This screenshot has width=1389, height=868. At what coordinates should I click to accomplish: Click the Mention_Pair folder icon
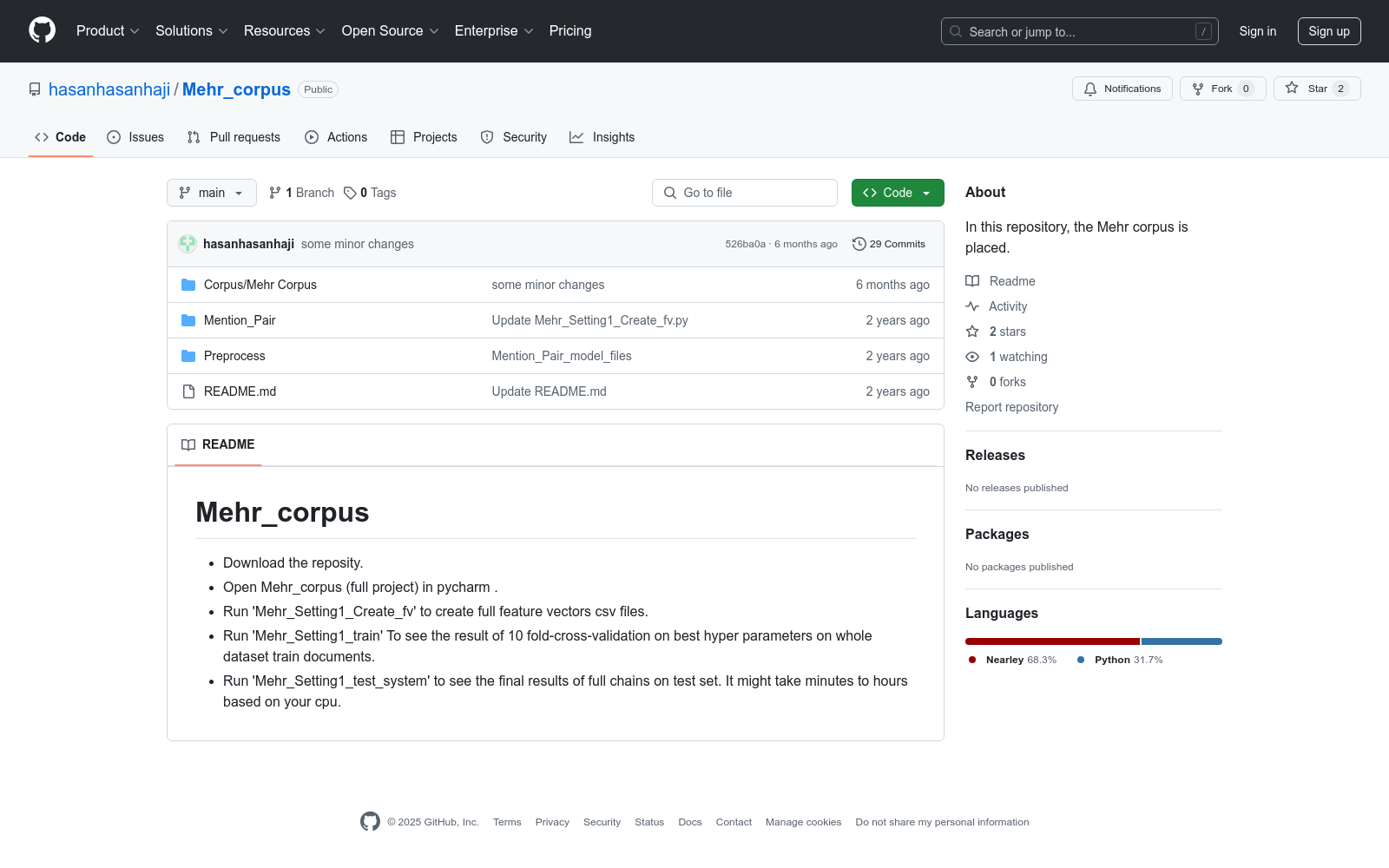pyautogui.click(x=188, y=320)
